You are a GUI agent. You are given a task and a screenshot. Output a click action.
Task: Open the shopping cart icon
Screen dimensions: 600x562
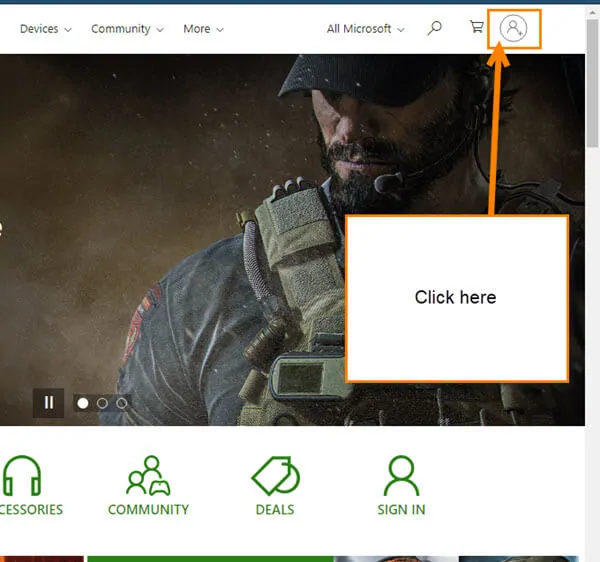click(476, 27)
